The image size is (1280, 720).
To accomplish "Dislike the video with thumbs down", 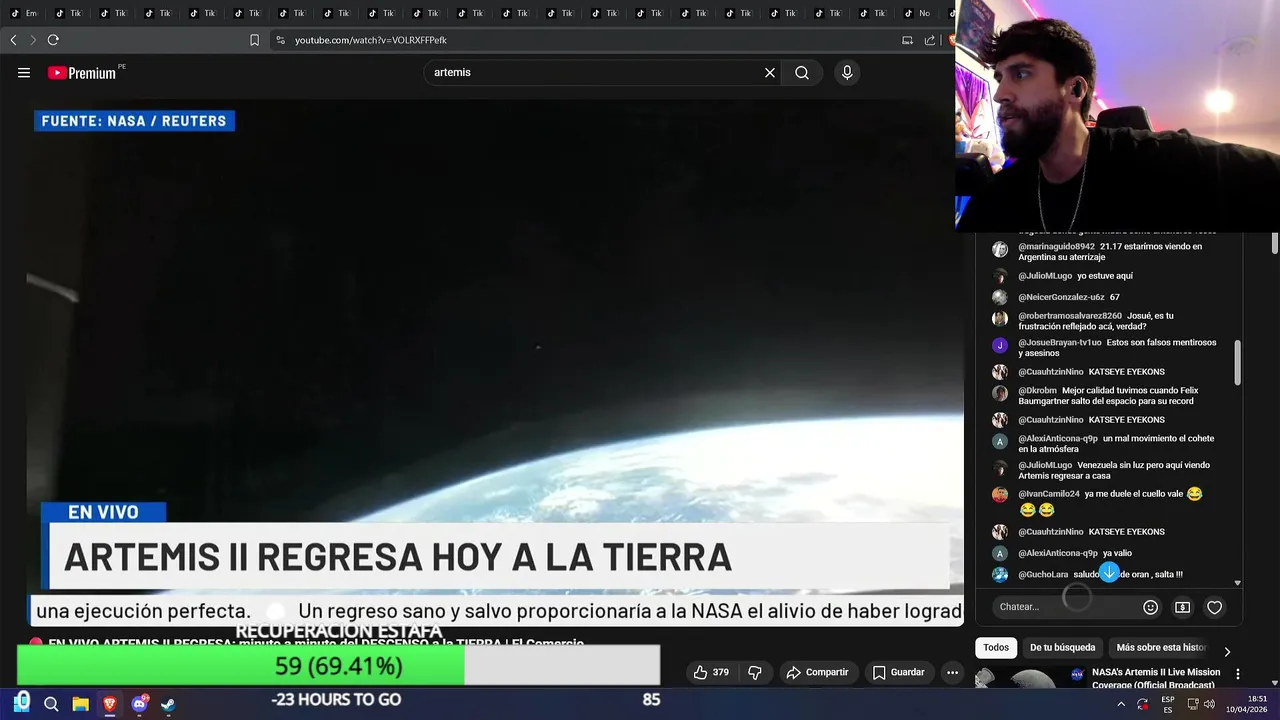I will (x=755, y=672).
